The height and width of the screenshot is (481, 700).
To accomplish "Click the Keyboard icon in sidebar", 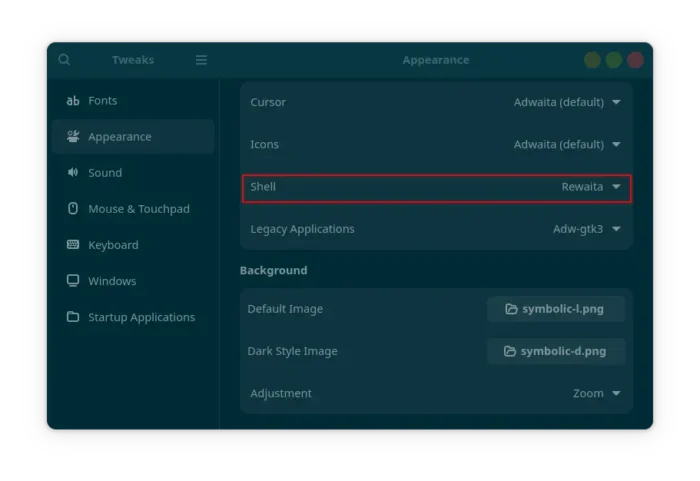I will tap(72, 245).
